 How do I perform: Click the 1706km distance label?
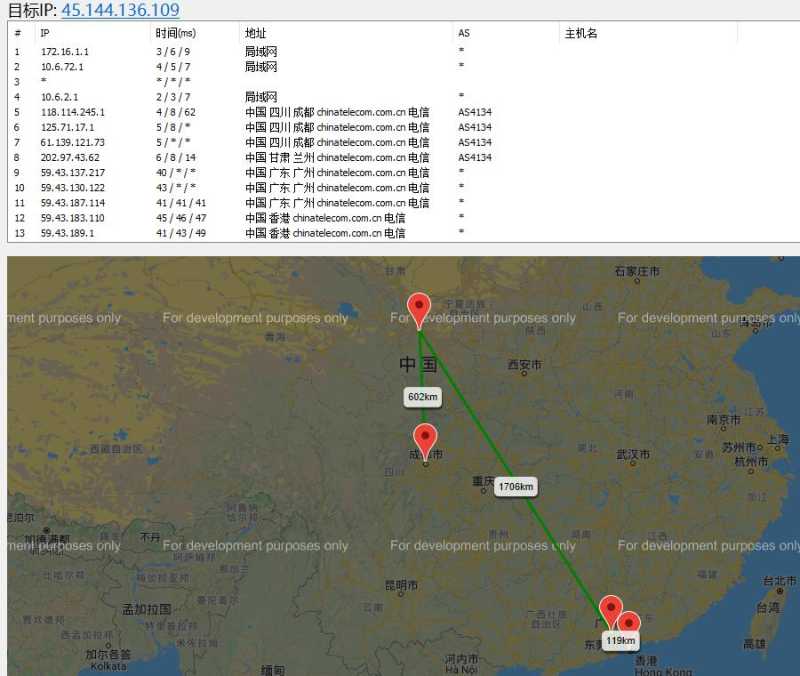coord(516,487)
